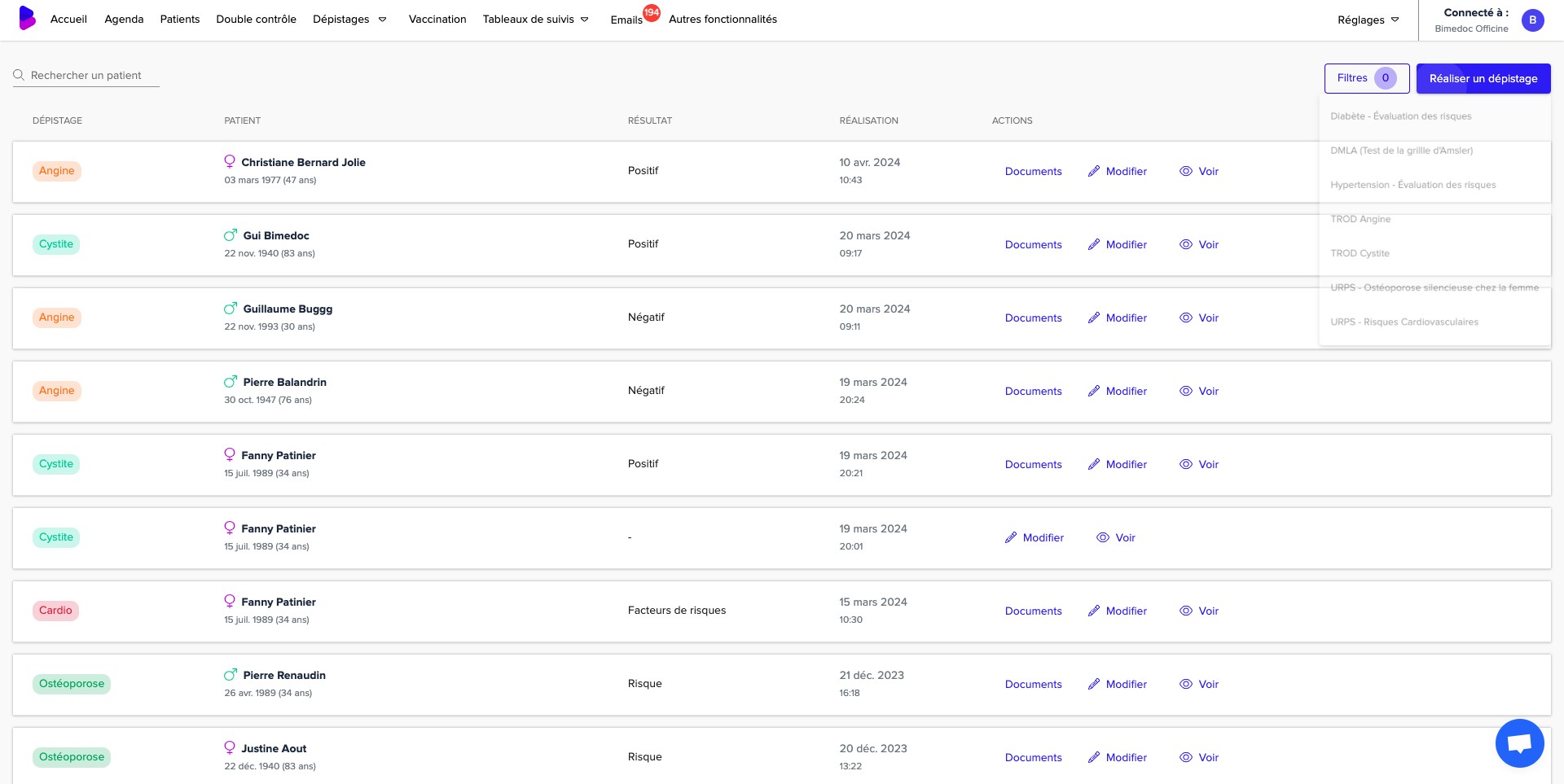Click eye icon for Pierre Balandrin
Image resolution: width=1564 pixels, height=784 pixels.
1186,391
